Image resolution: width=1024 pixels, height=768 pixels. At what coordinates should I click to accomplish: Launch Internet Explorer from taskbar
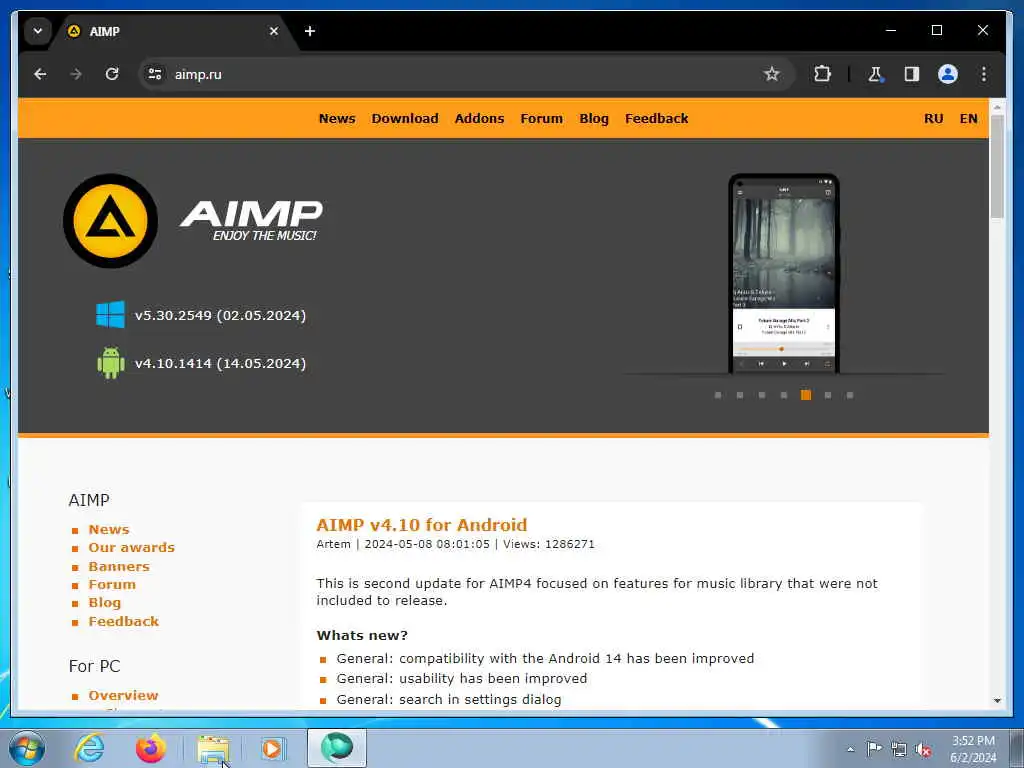click(x=89, y=748)
